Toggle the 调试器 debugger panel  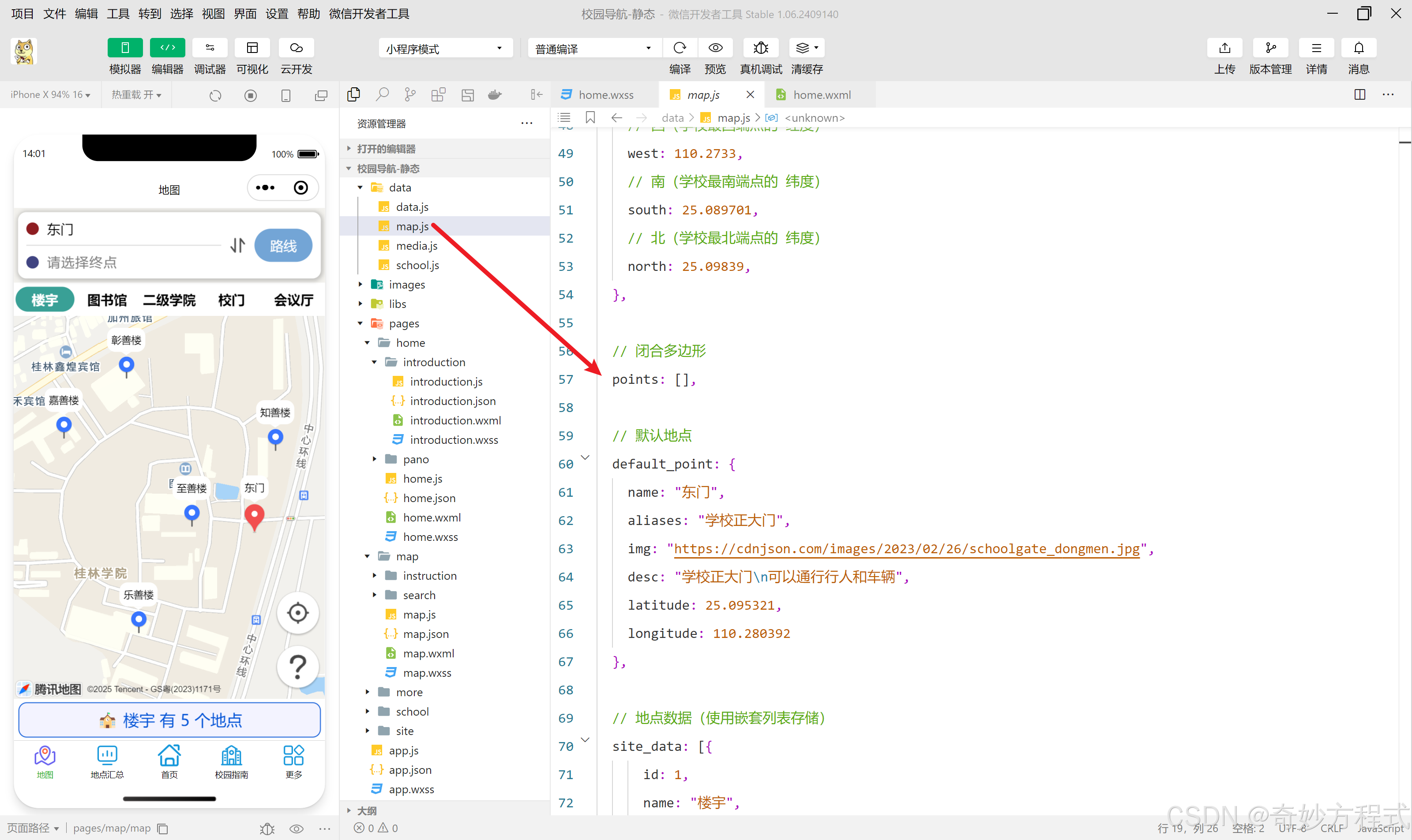[210, 48]
